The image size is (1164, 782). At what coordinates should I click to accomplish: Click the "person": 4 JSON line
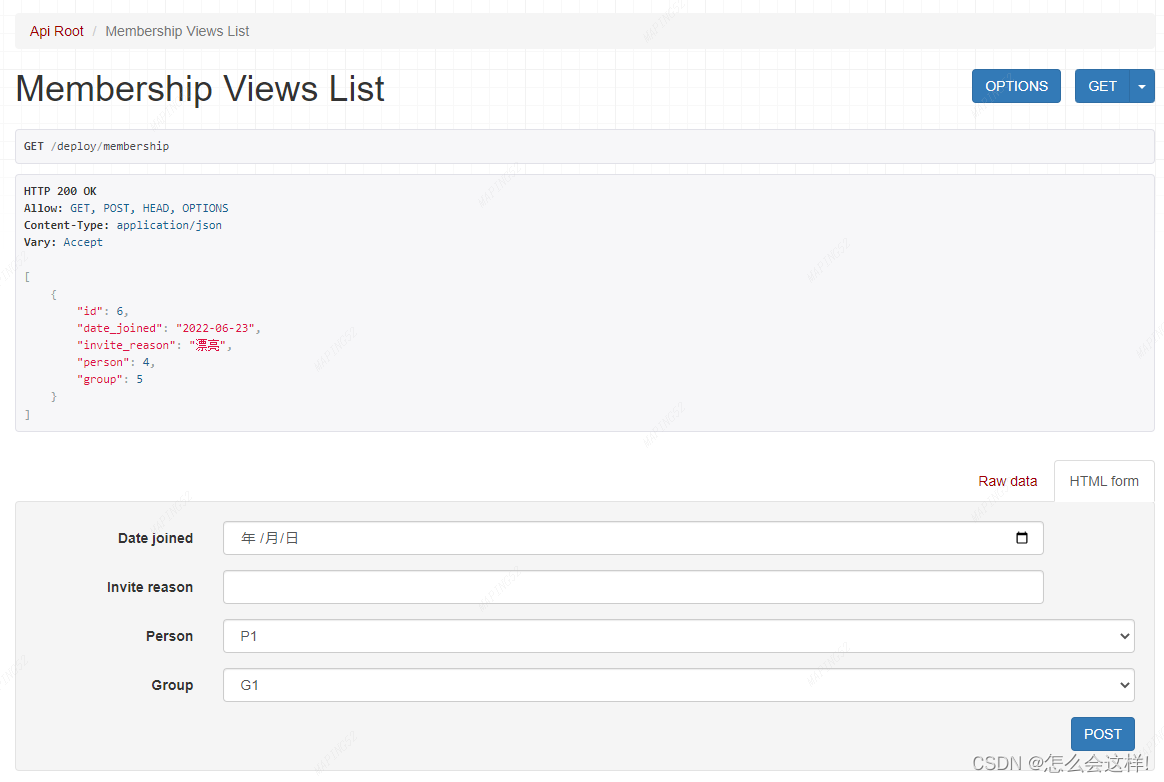[x=116, y=362]
